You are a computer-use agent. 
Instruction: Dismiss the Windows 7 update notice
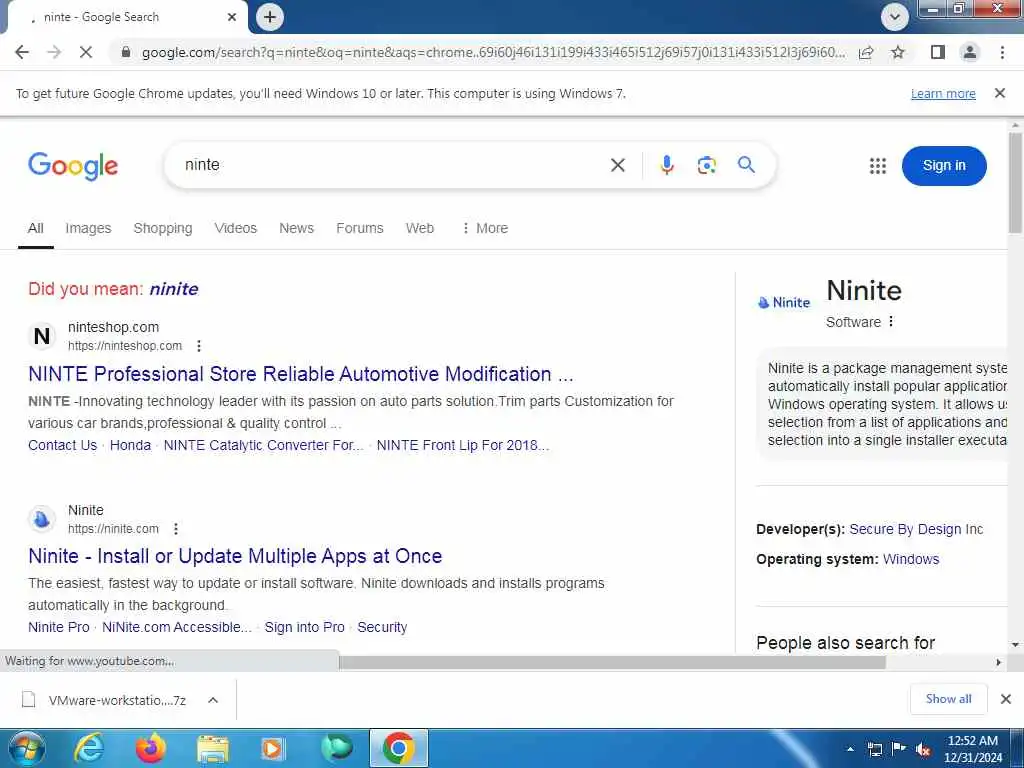(x=999, y=93)
